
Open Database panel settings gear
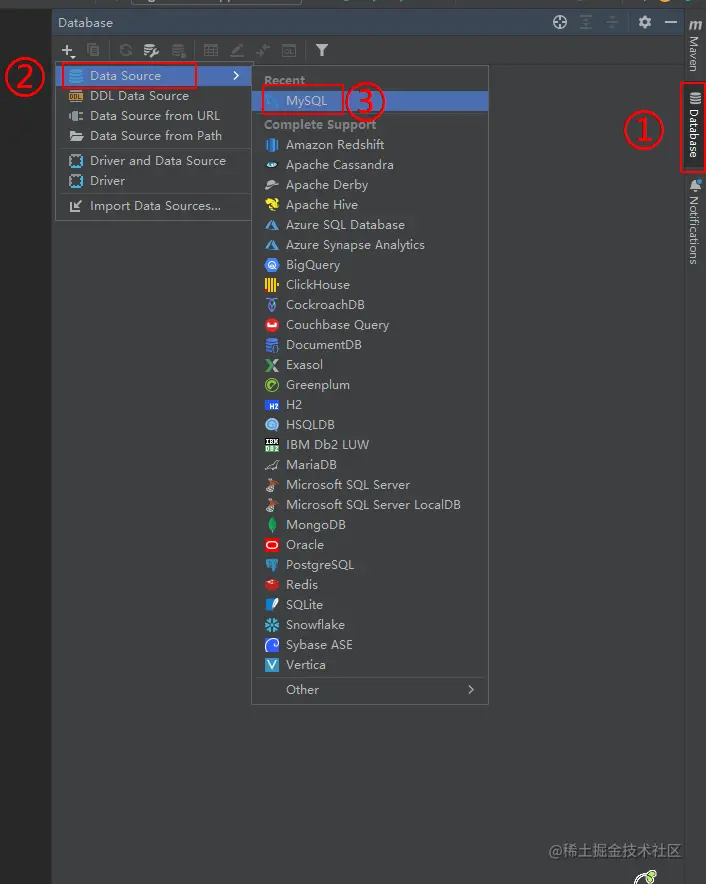[645, 22]
